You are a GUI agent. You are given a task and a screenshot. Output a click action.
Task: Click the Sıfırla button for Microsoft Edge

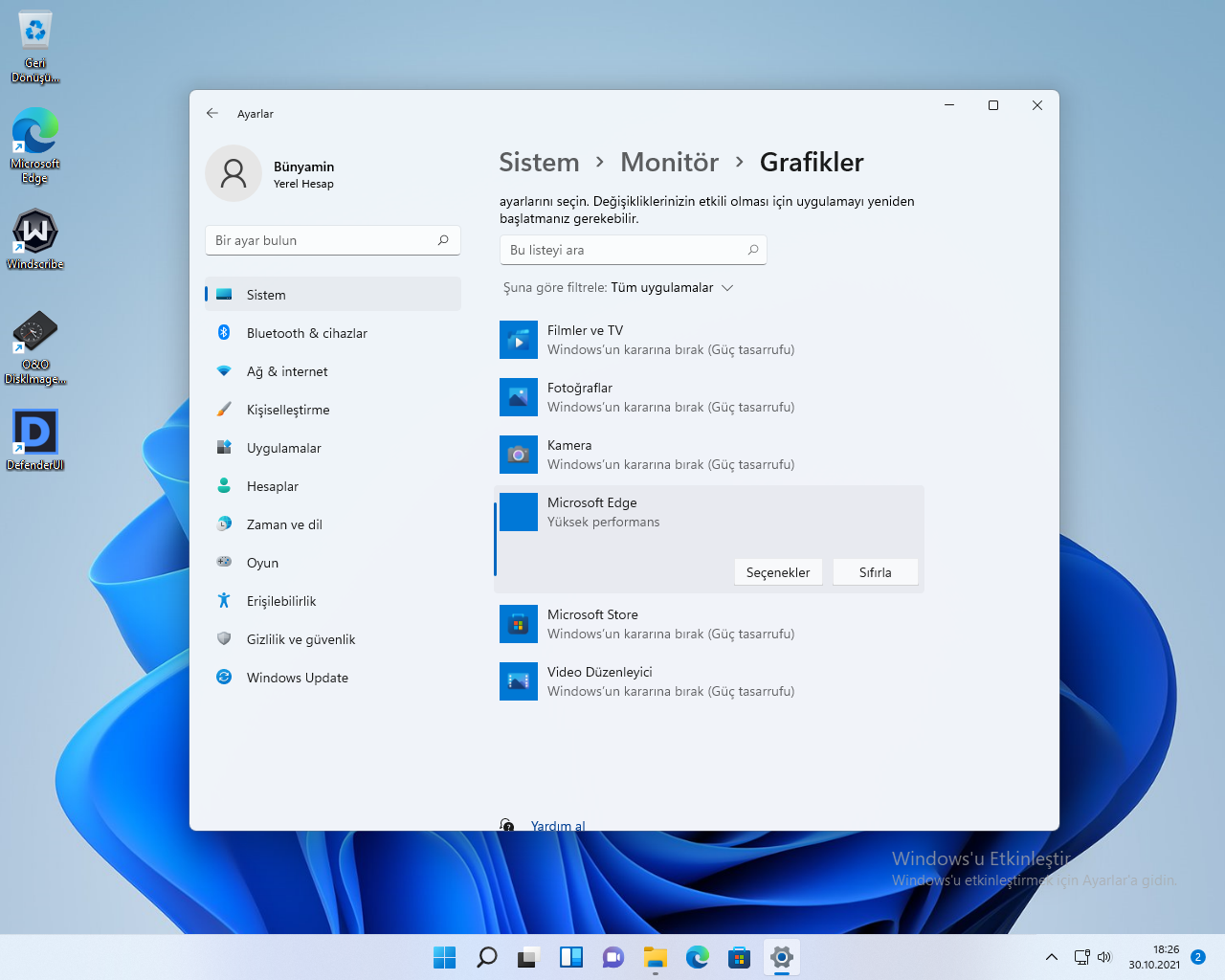[x=876, y=572]
